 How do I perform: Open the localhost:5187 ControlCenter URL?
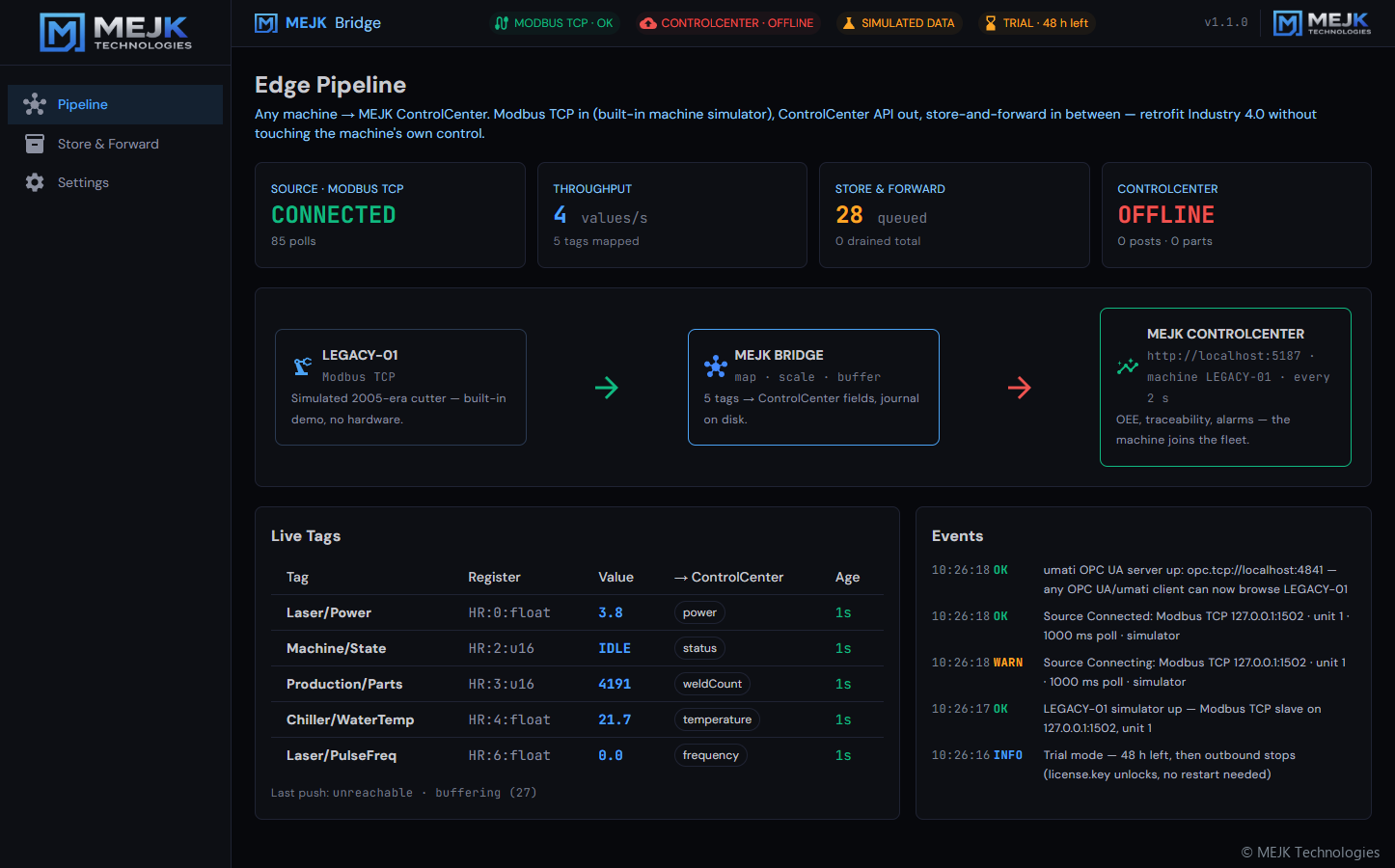[x=1223, y=356]
